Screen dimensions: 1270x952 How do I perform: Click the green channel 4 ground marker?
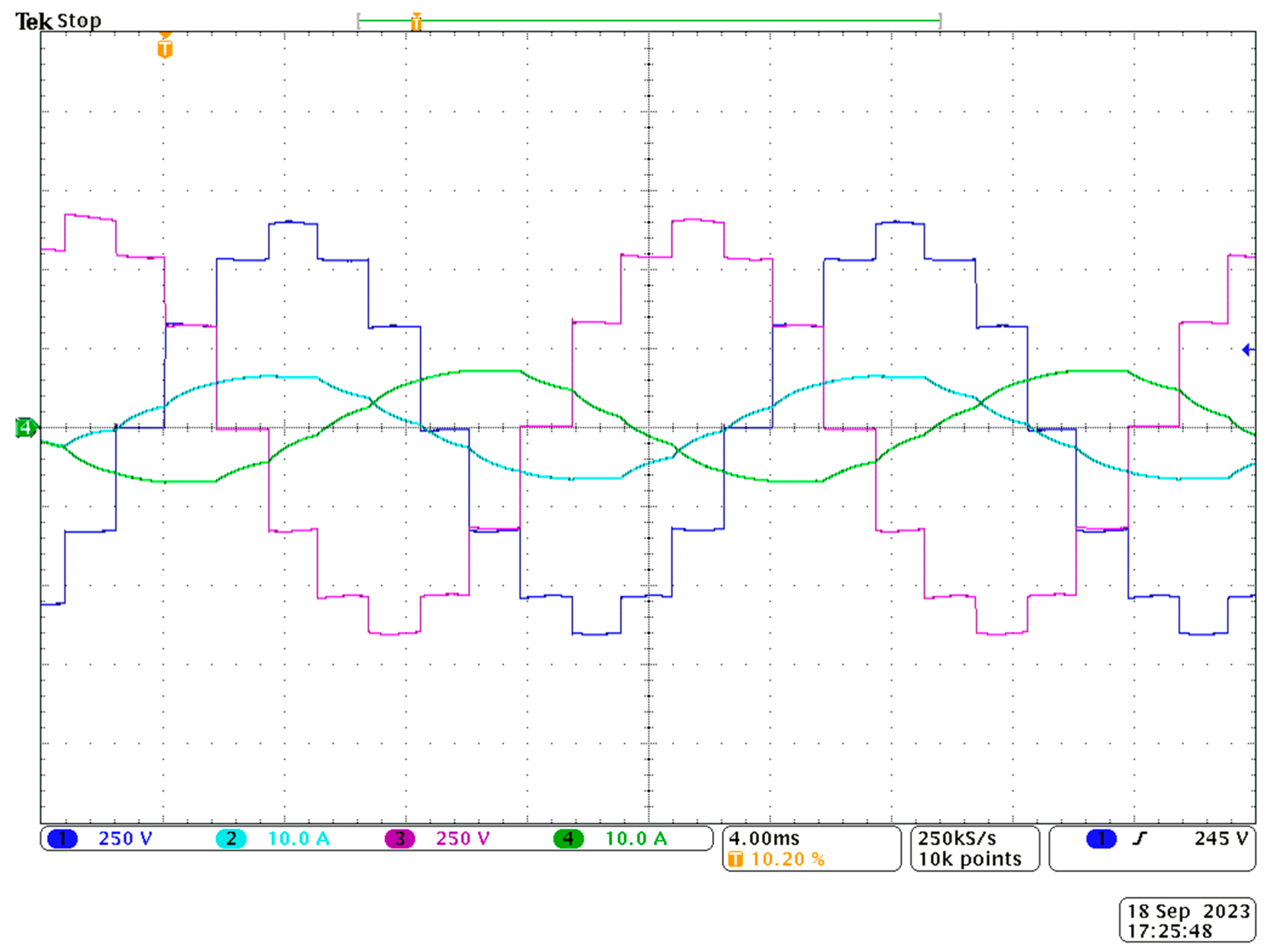click(x=26, y=428)
